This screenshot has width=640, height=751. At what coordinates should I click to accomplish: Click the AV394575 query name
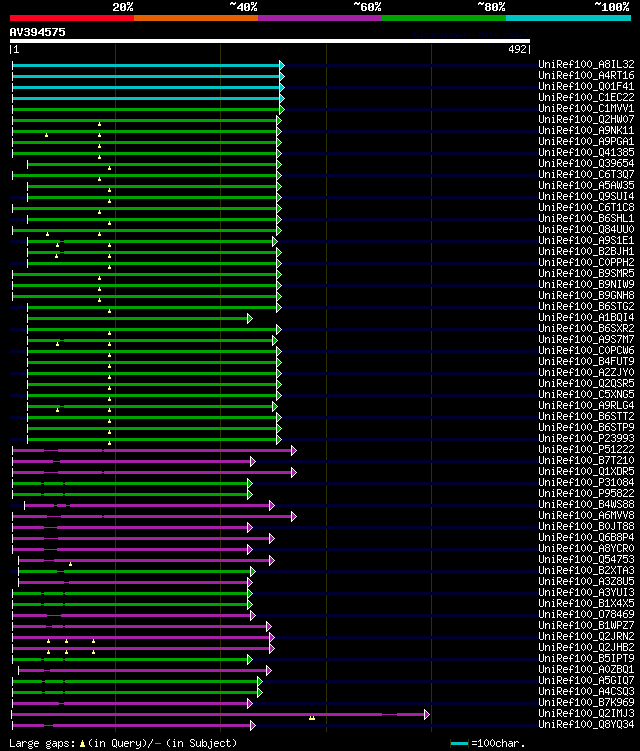pyautogui.click(x=37, y=32)
